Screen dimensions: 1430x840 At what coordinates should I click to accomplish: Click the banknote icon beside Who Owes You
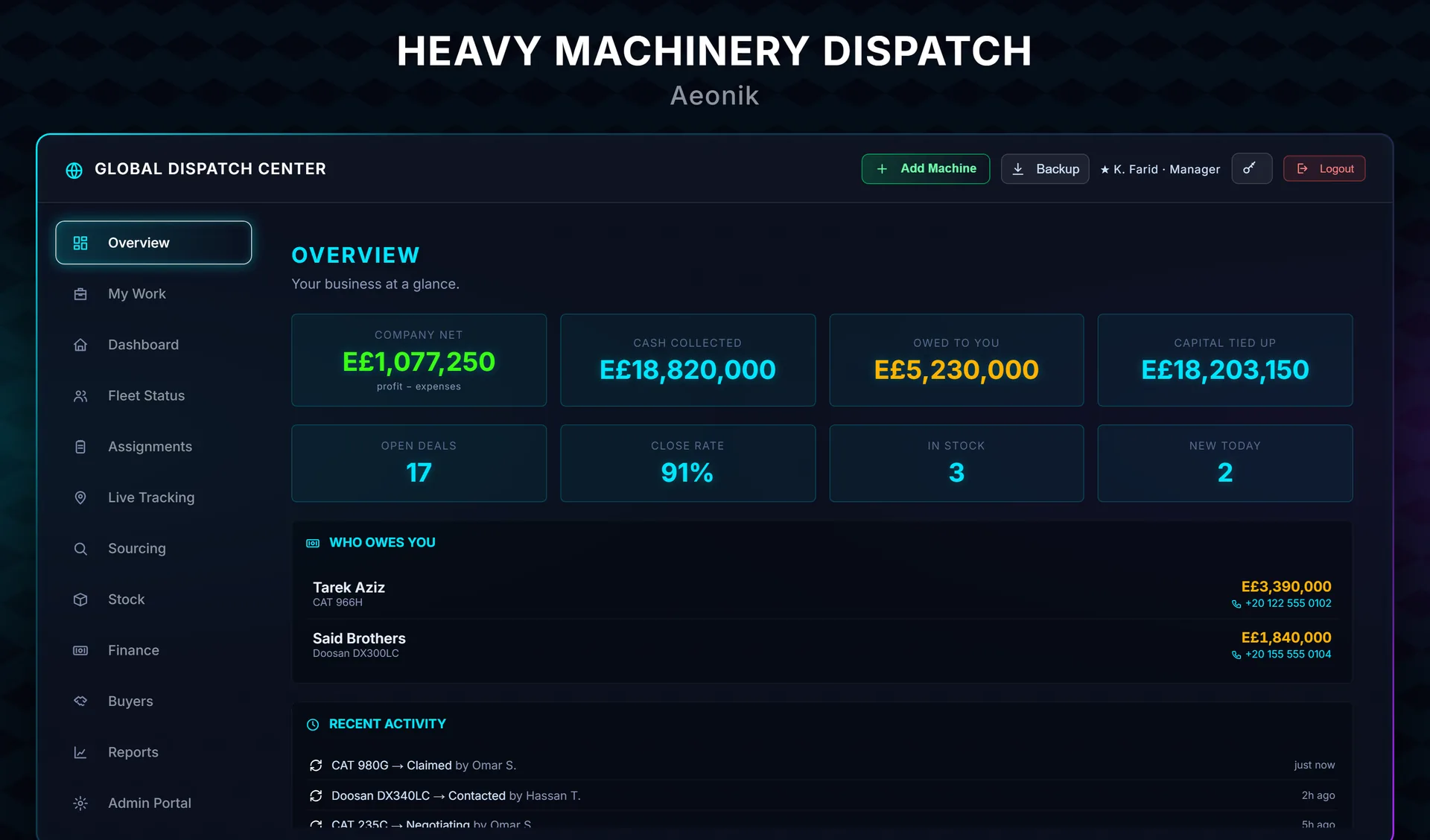pos(313,544)
